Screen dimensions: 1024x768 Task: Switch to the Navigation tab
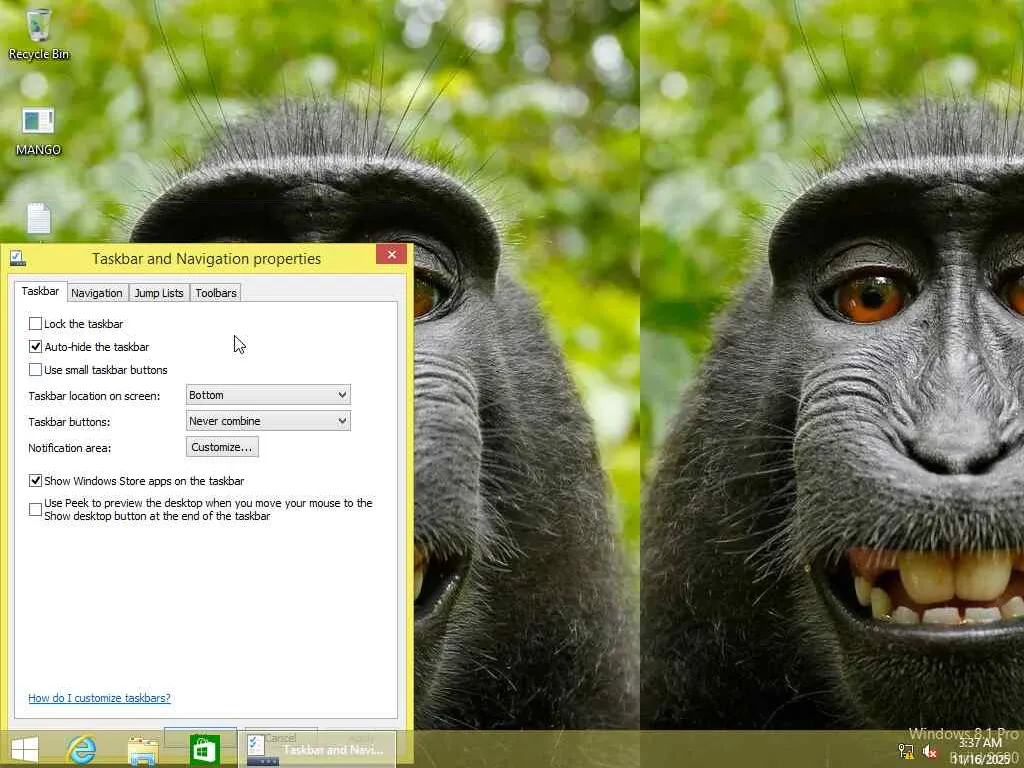pyautogui.click(x=97, y=293)
